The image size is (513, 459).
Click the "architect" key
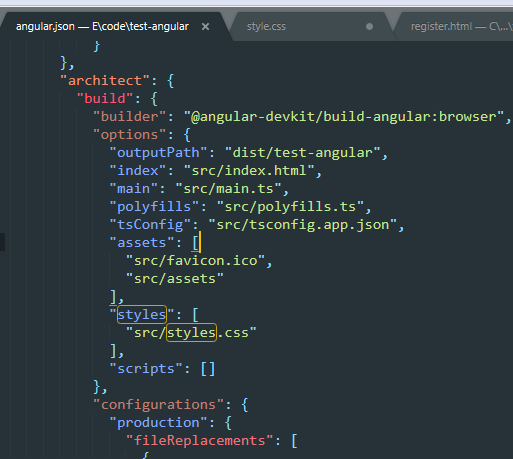(105, 81)
